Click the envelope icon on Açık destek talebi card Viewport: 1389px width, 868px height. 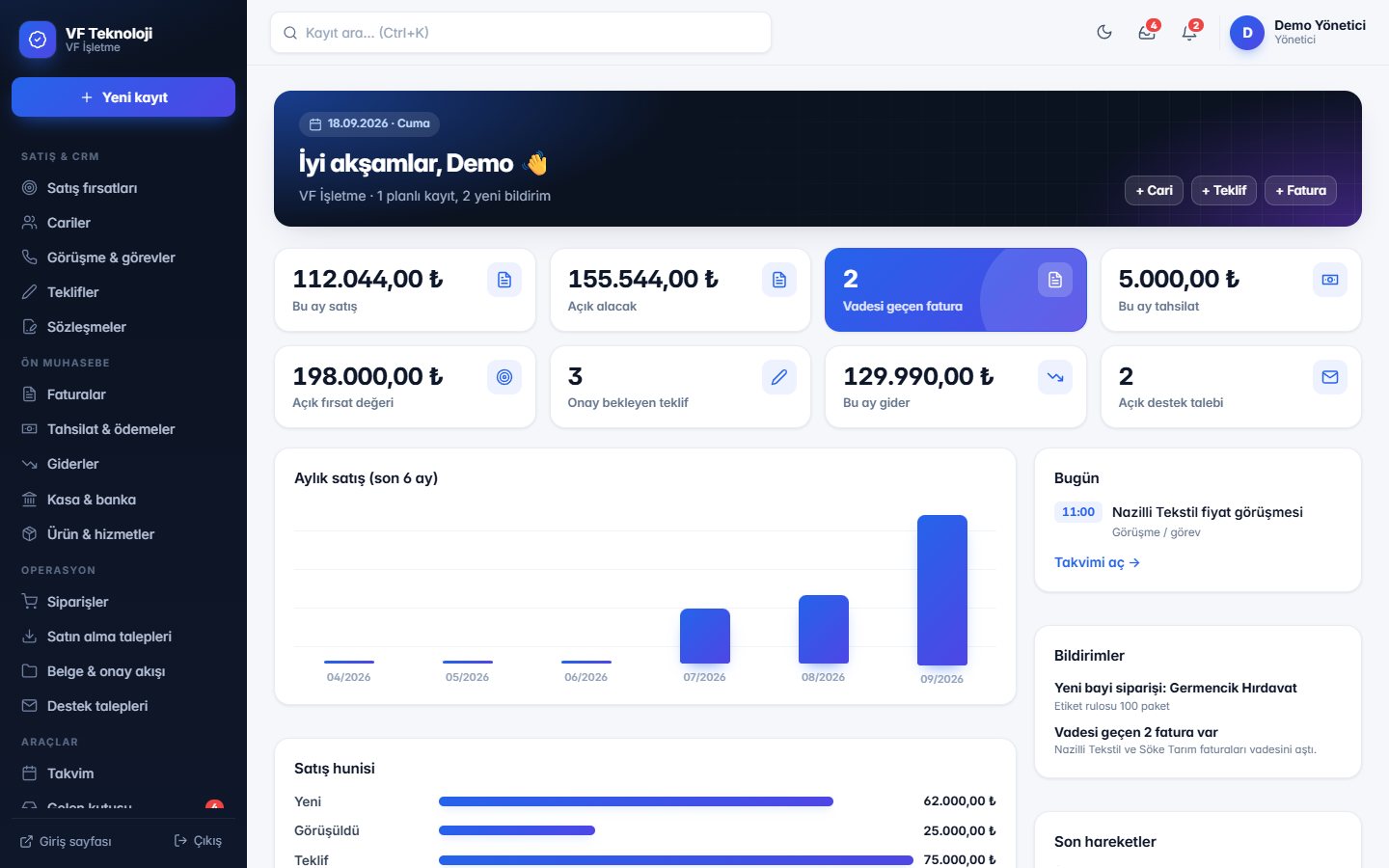click(x=1330, y=377)
